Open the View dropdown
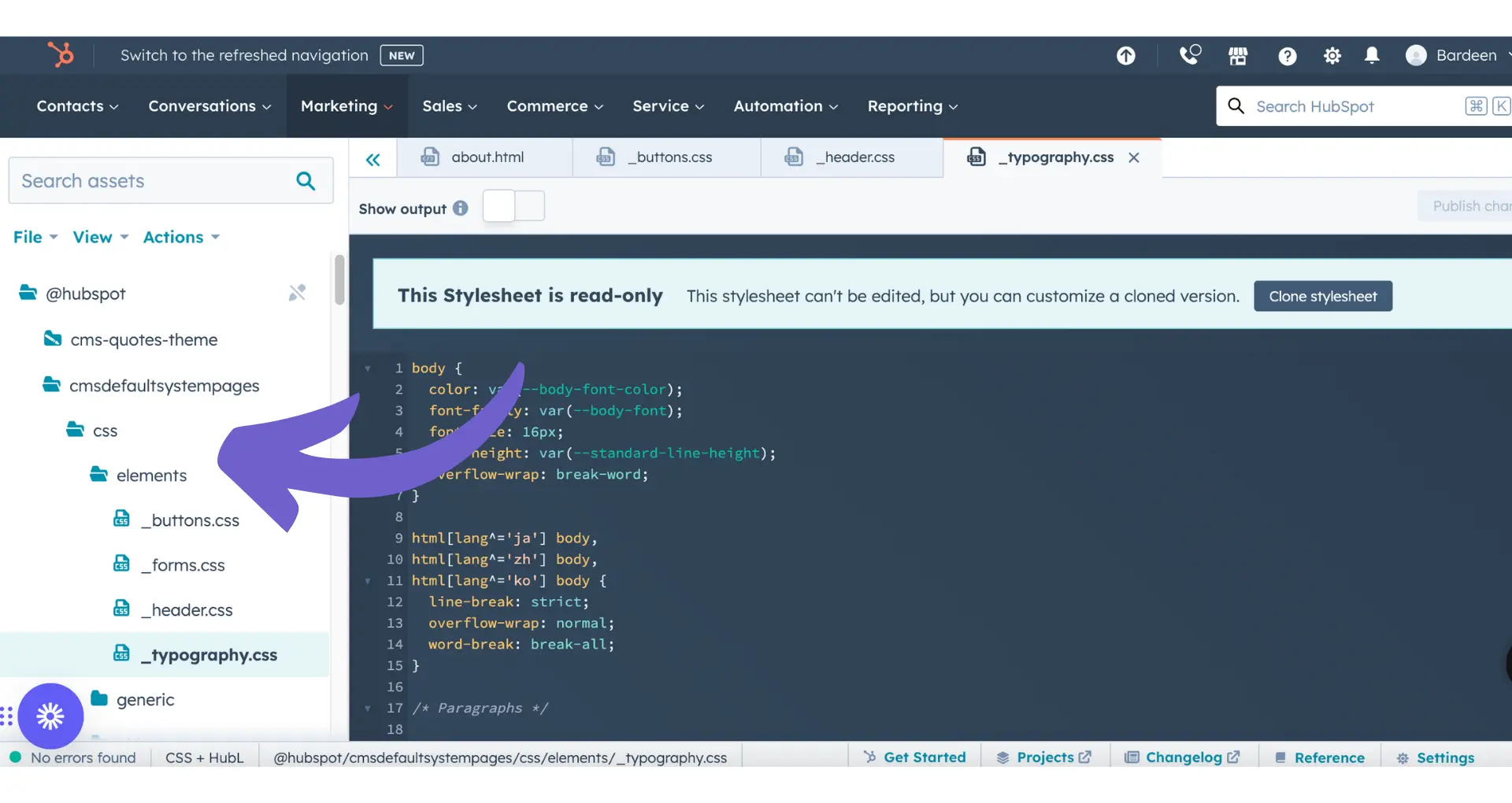Viewport: 1512px width, 803px height. pyautogui.click(x=100, y=237)
